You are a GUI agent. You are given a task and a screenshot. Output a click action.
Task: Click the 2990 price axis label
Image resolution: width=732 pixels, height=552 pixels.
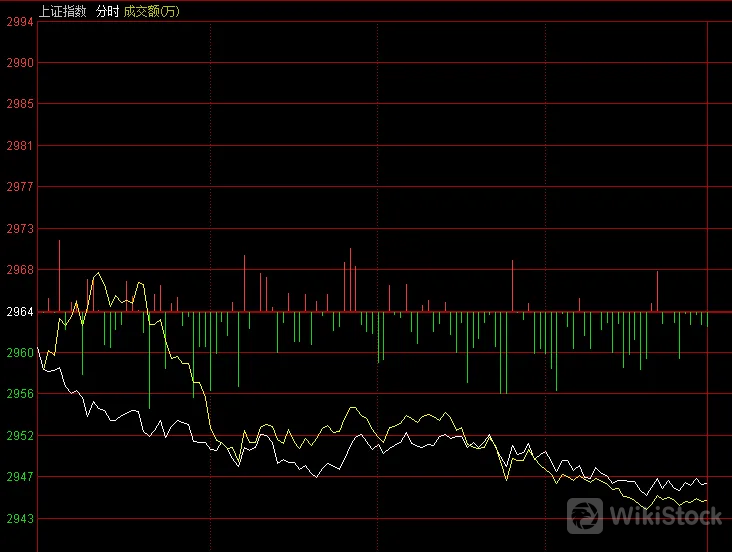coord(18,62)
